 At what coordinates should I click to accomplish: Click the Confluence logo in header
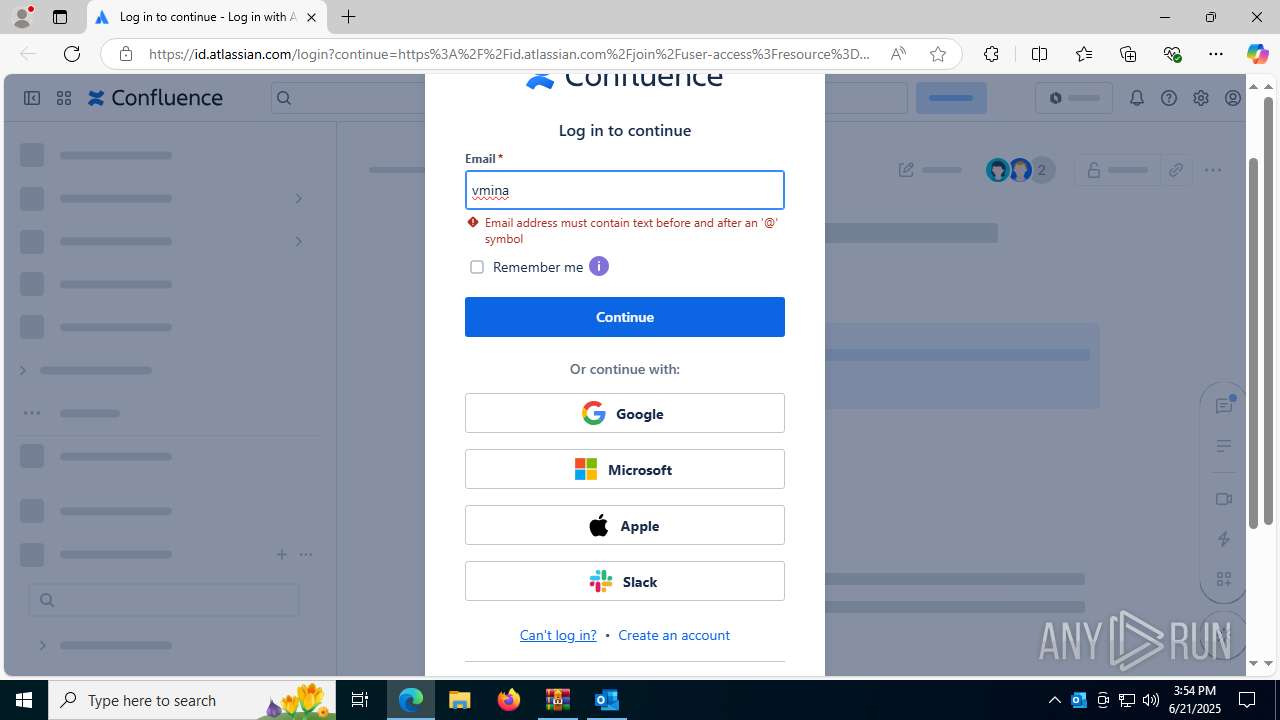(x=156, y=98)
